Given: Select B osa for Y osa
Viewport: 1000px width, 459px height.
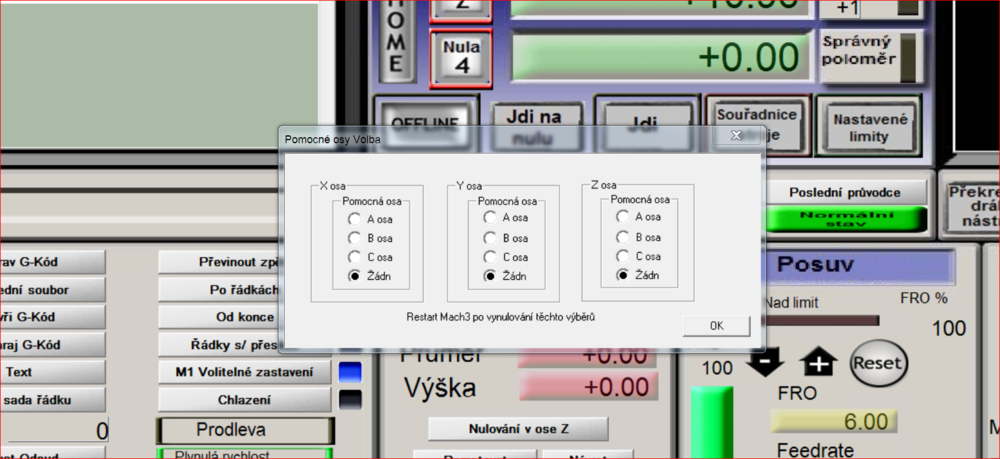Looking at the screenshot, I should pos(489,238).
